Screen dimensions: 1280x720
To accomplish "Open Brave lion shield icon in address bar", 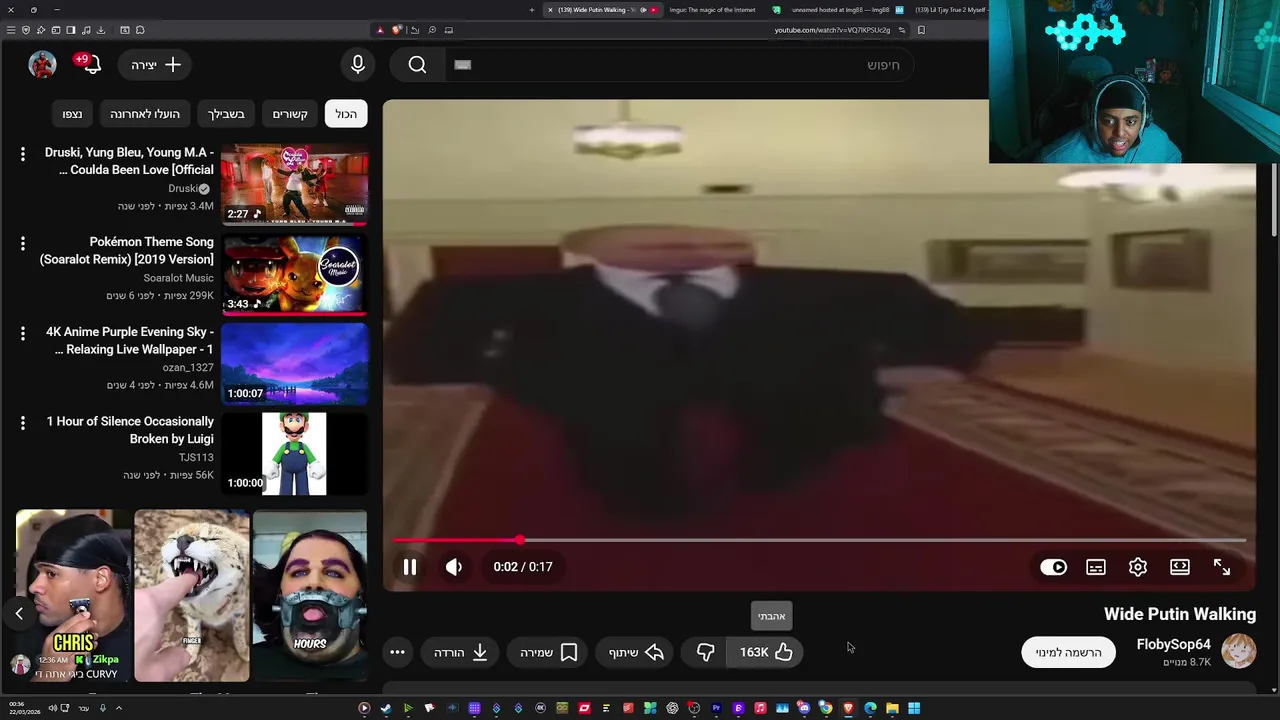I will click(x=397, y=30).
